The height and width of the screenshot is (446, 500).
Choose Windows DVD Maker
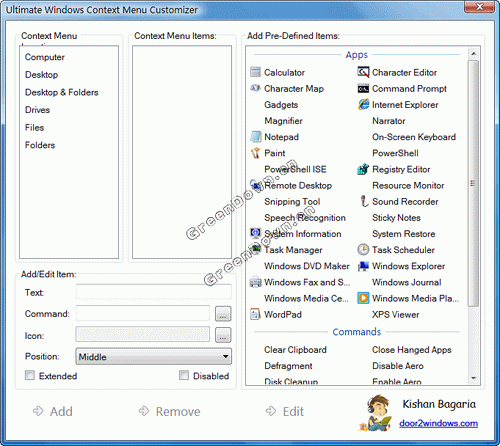(307, 266)
